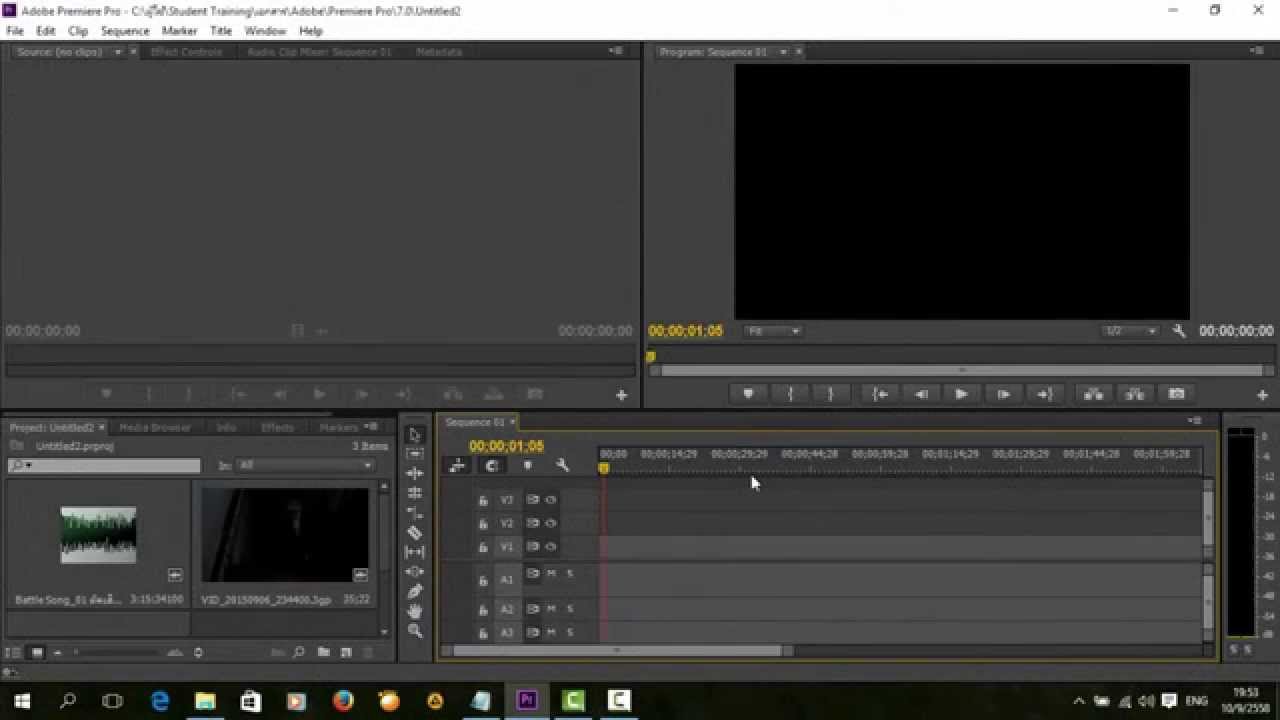The height and width of the screenshot is (720, 1280).
Task: Select the Slide tool
Action: point(415,571)
